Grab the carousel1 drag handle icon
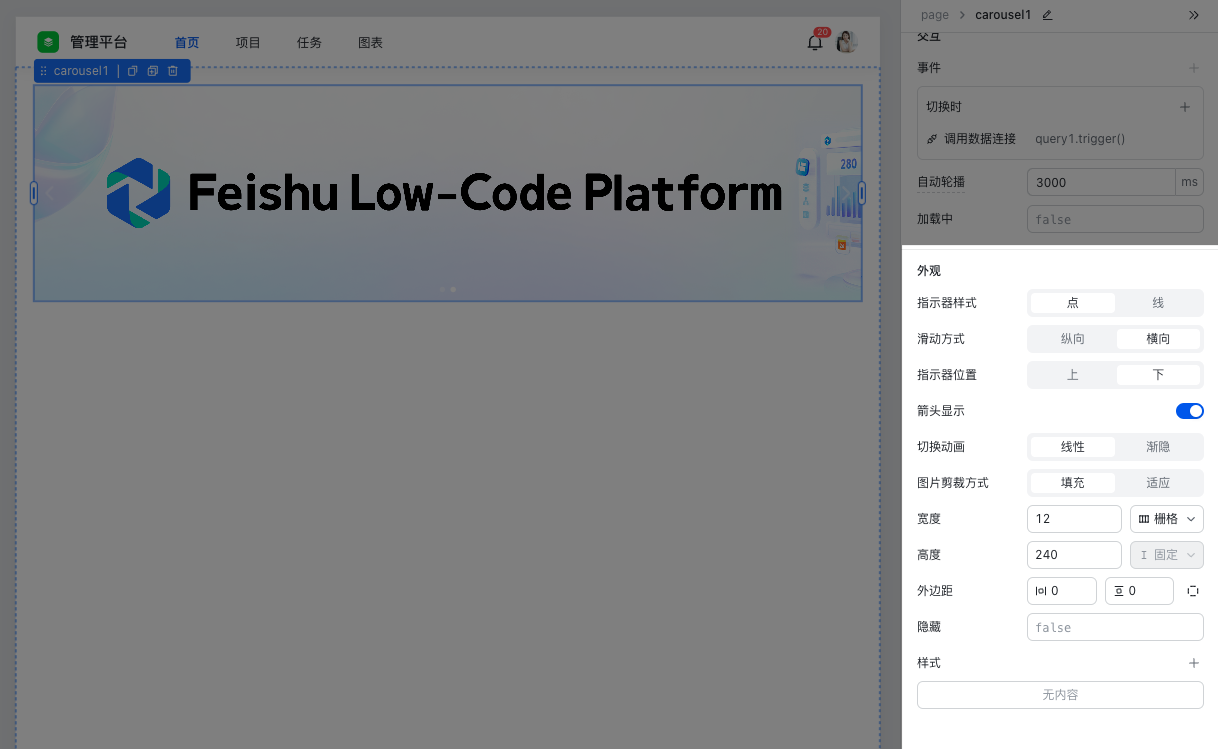Screen dimensions: 1218x749 [x=44, y=71]
